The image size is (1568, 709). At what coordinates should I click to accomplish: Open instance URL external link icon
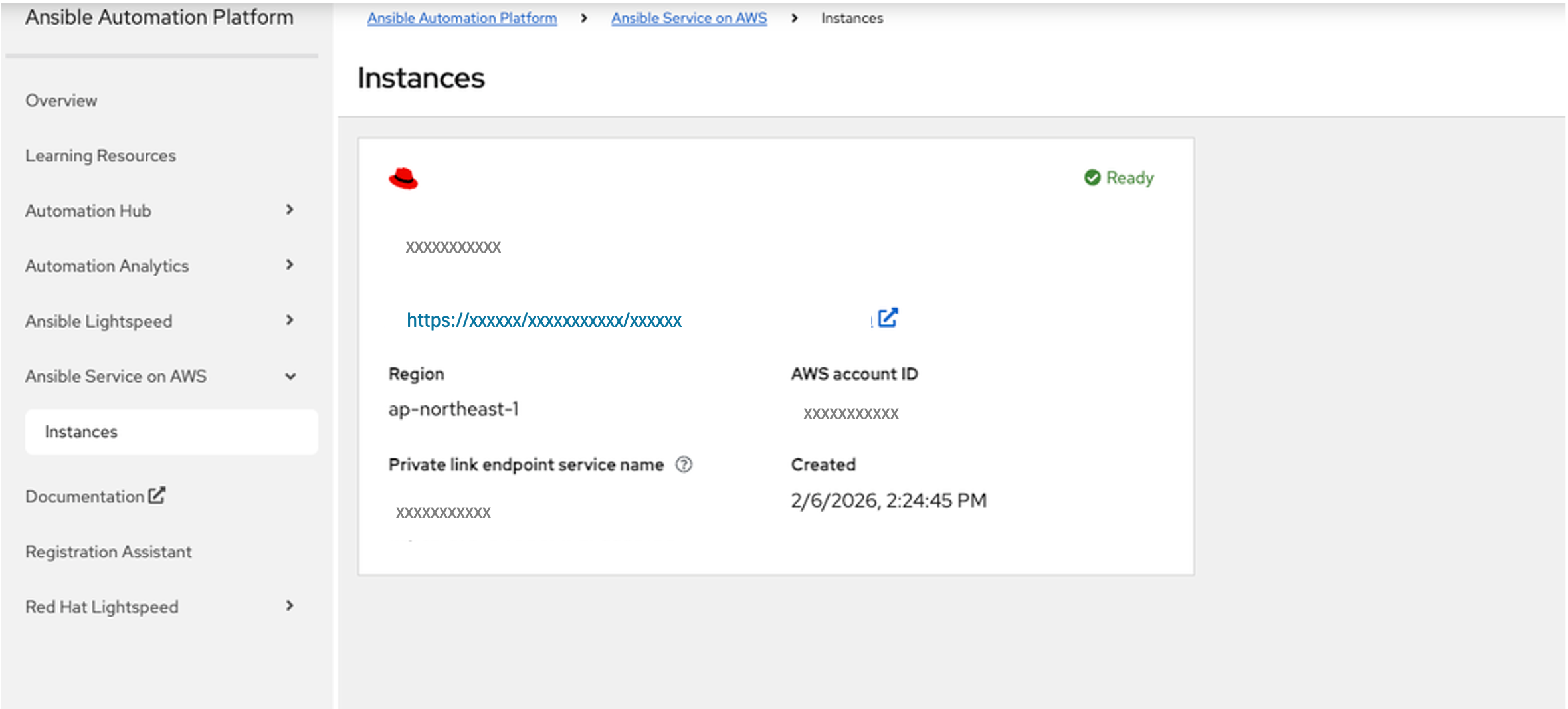point(888,318)
